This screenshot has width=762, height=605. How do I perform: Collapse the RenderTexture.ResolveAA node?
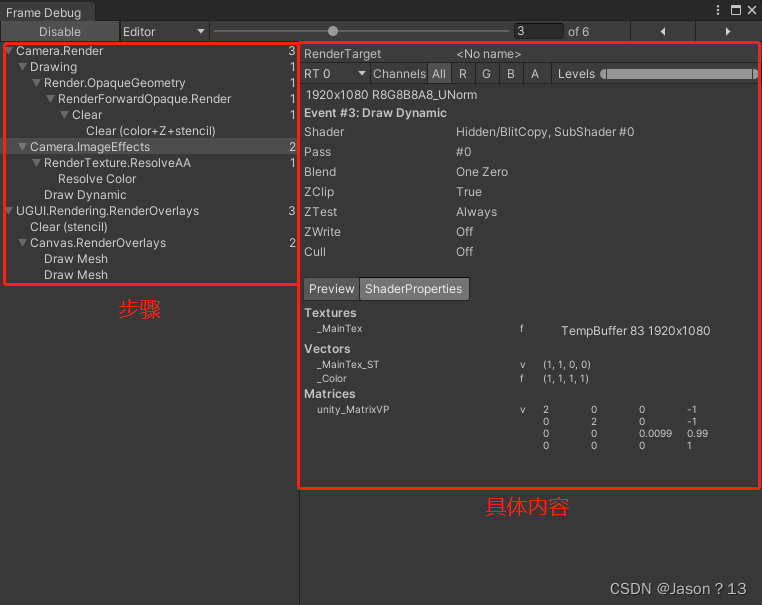click(x=36, y=163)
